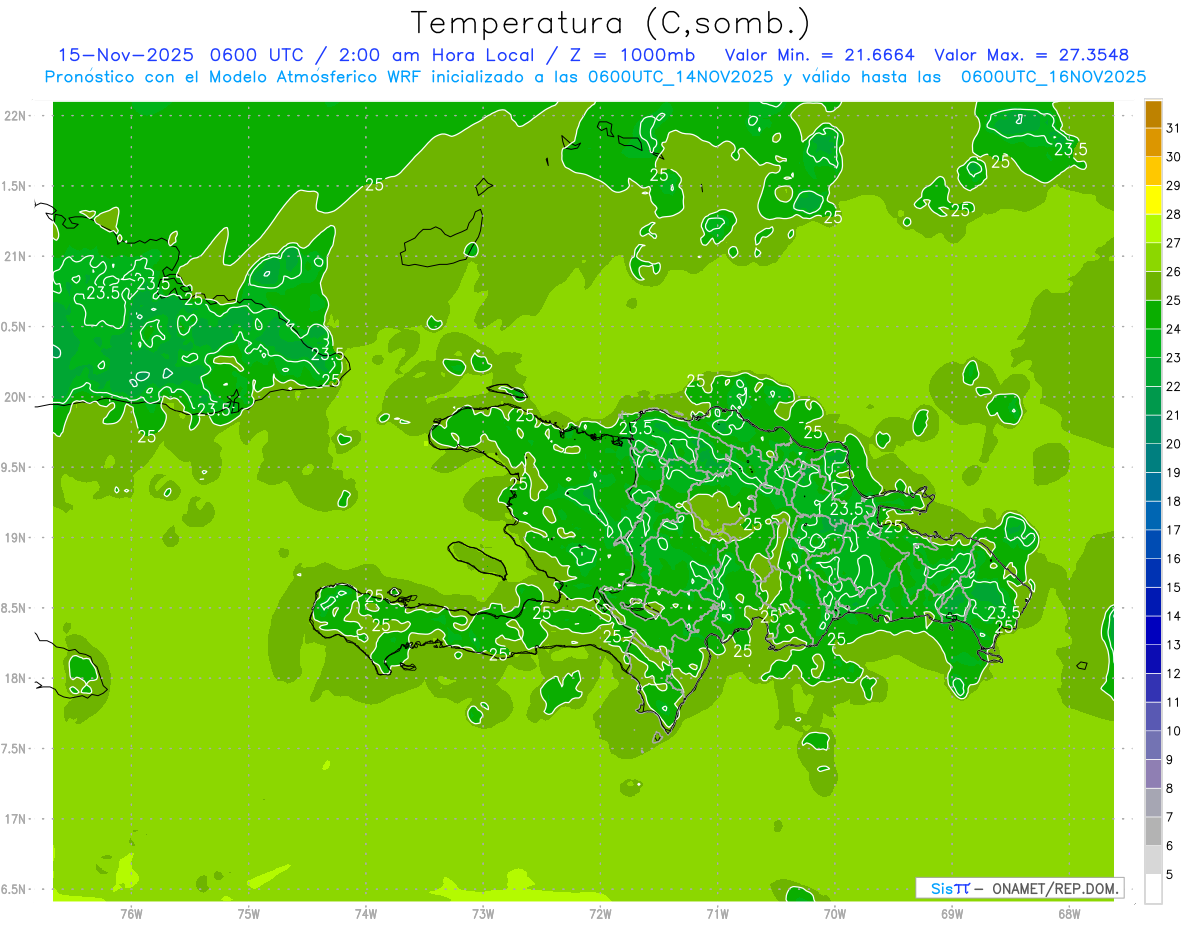Click the "75W" longitude axis label
The width and height of the screenshot is (1200, 927).
249,914
